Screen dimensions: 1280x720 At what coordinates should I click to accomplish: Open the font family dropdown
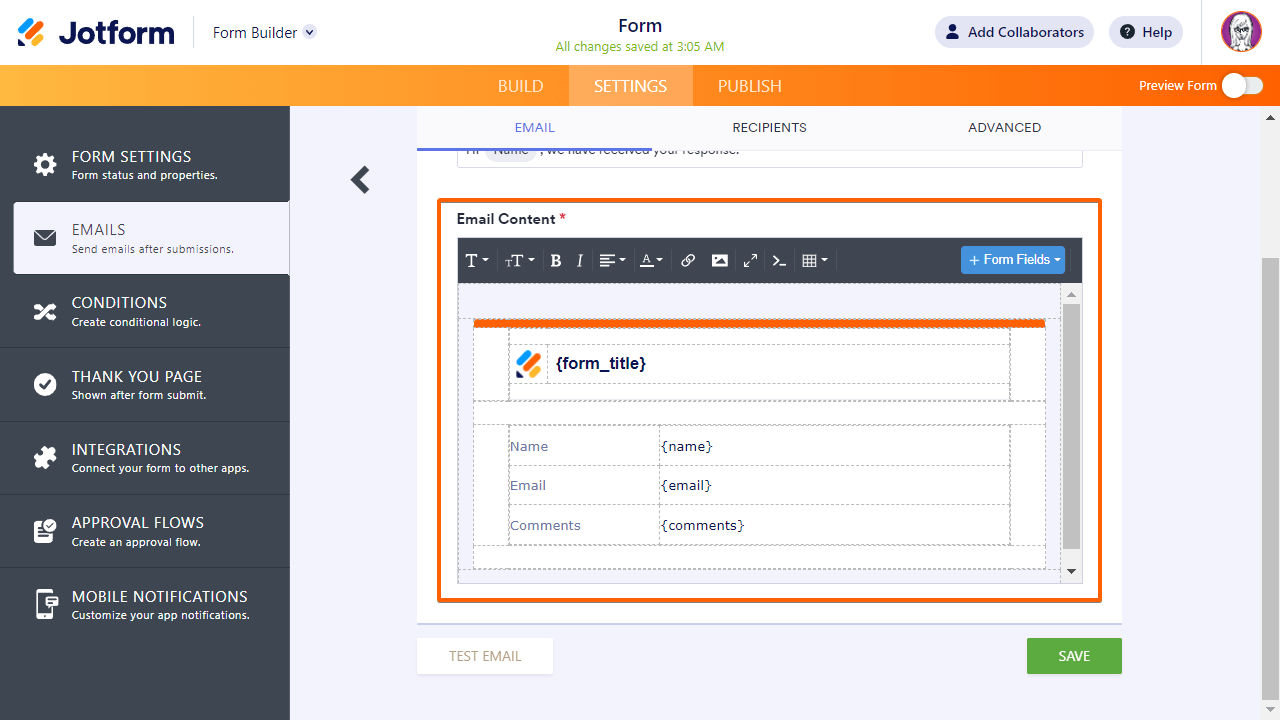pos(477,260)
